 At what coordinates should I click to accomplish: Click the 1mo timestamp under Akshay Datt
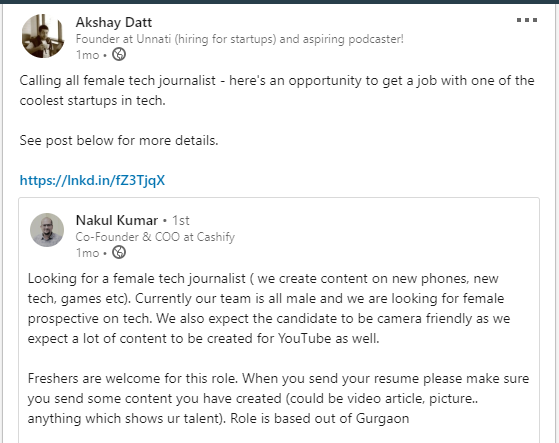(x=87, y=55)
